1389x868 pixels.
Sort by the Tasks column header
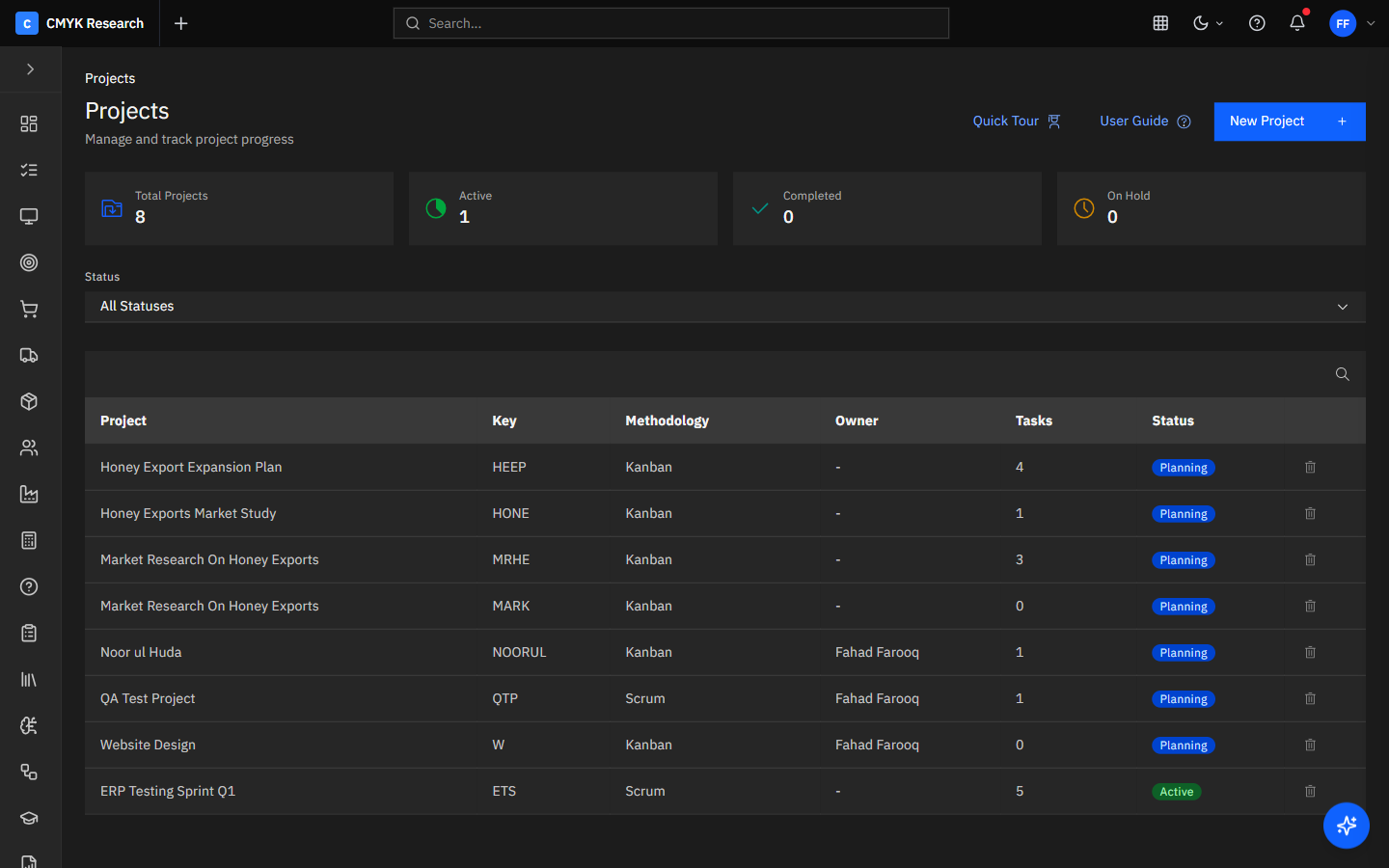(x=1034, y=420)
